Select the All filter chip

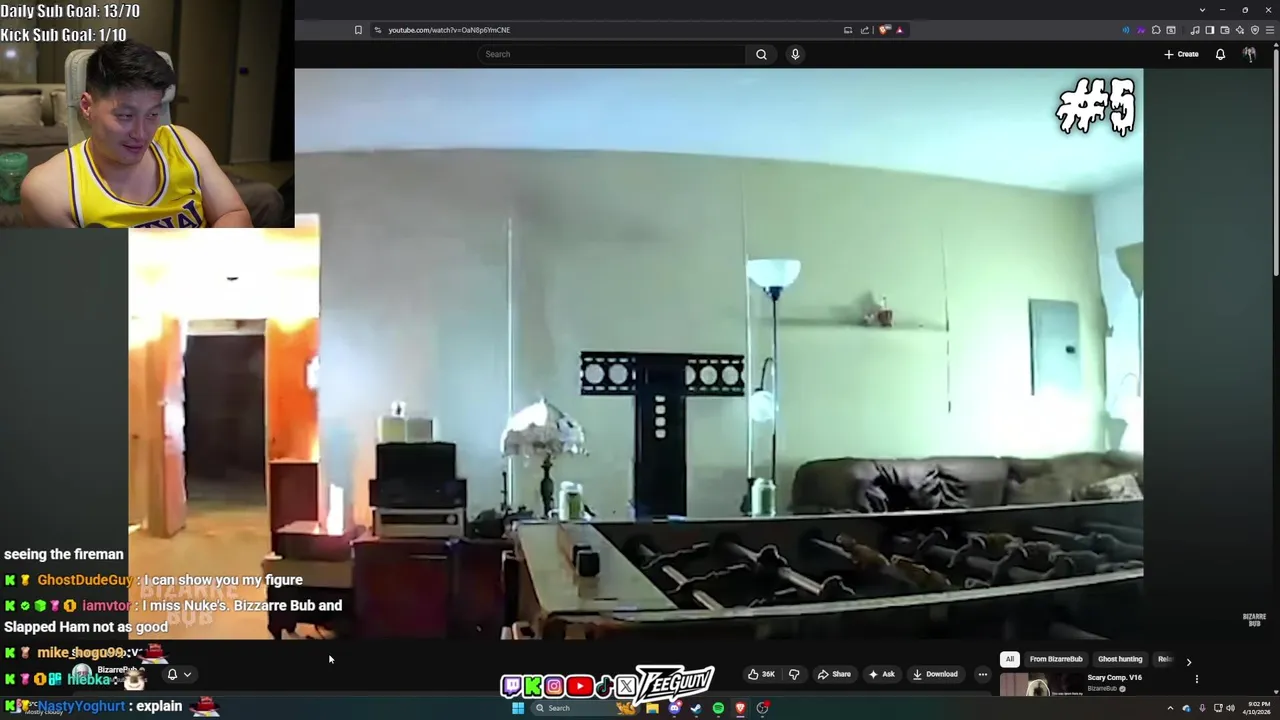click(1010, 659)
